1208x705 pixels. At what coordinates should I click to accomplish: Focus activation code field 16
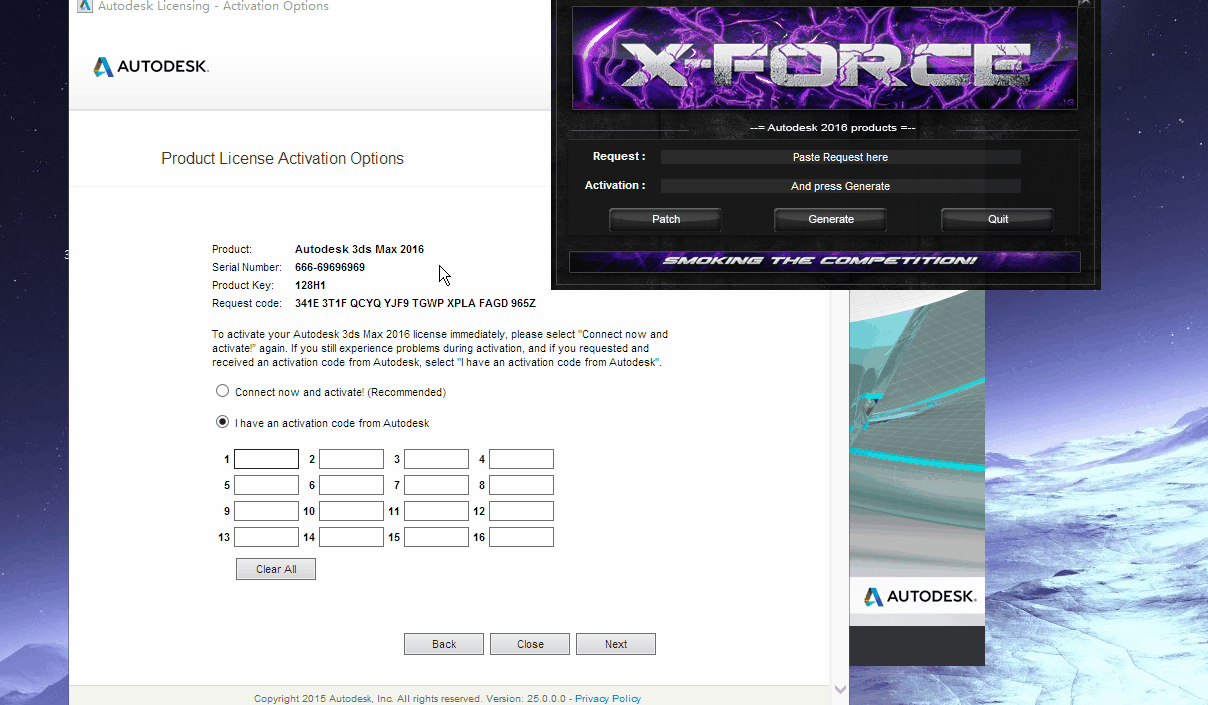[521, 537]
